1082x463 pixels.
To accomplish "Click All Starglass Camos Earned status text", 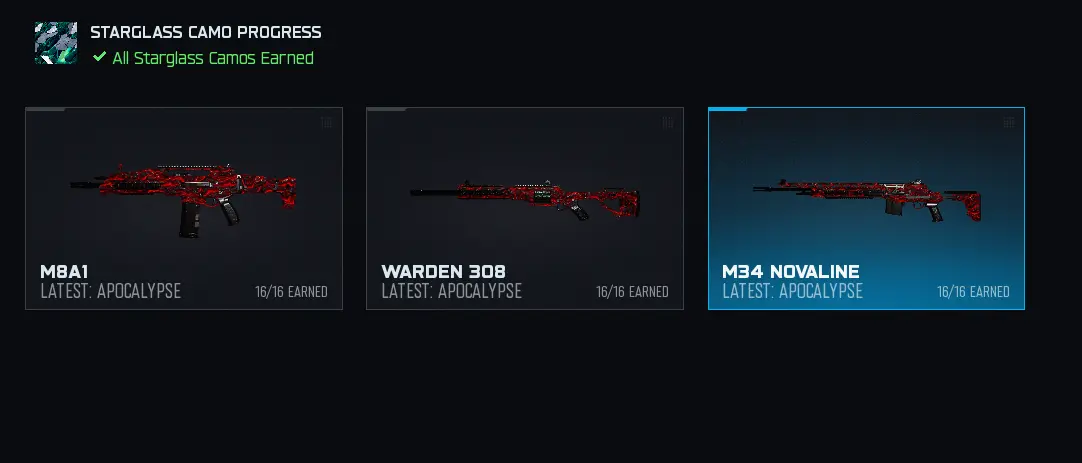I will tap(213, 58).
